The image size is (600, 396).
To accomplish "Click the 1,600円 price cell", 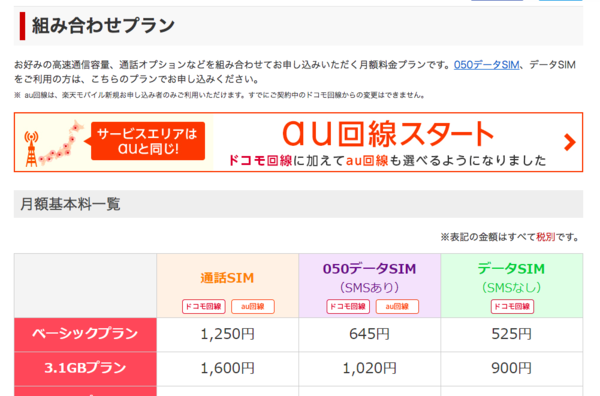I will (227, 368).
